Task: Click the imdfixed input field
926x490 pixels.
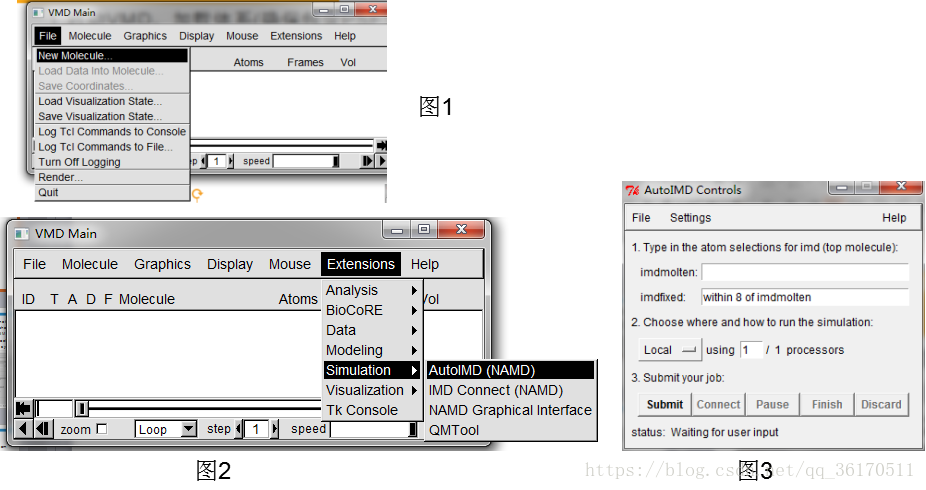Action: pyautogui.click(x=805, y=298)
